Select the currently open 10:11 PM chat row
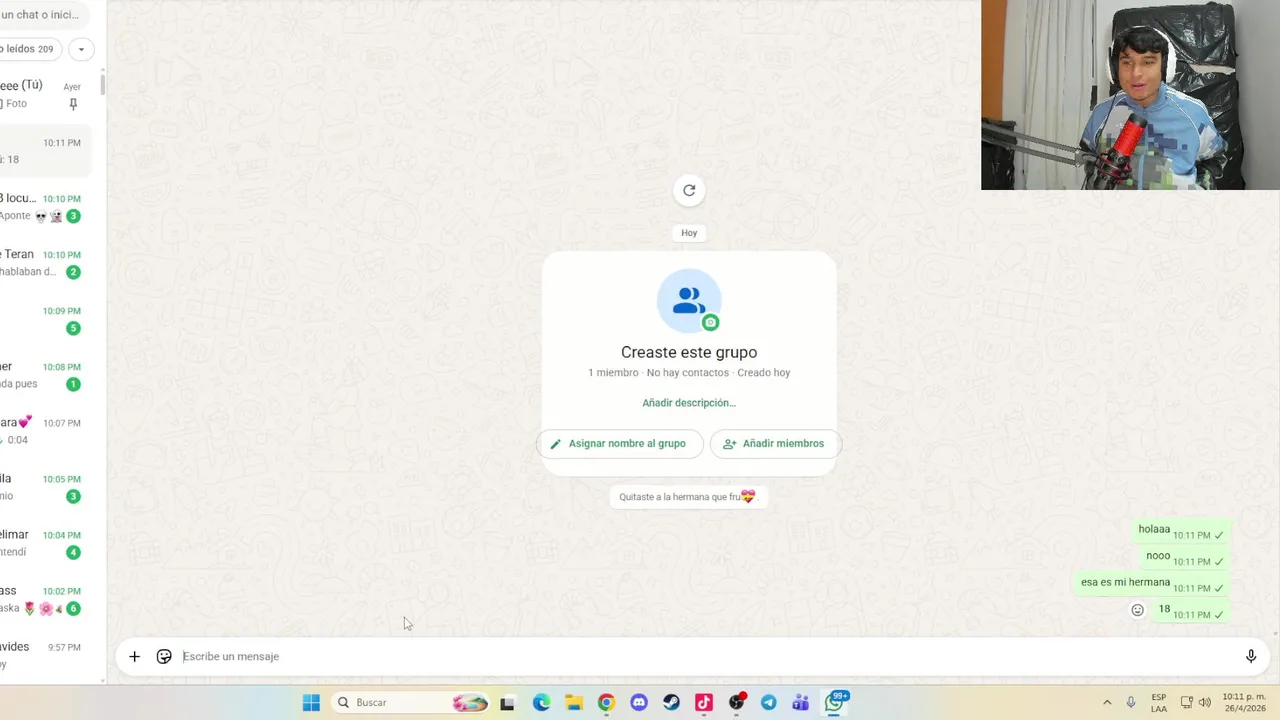This screenshot has height=720, width=1280. (x=46, y=151)
